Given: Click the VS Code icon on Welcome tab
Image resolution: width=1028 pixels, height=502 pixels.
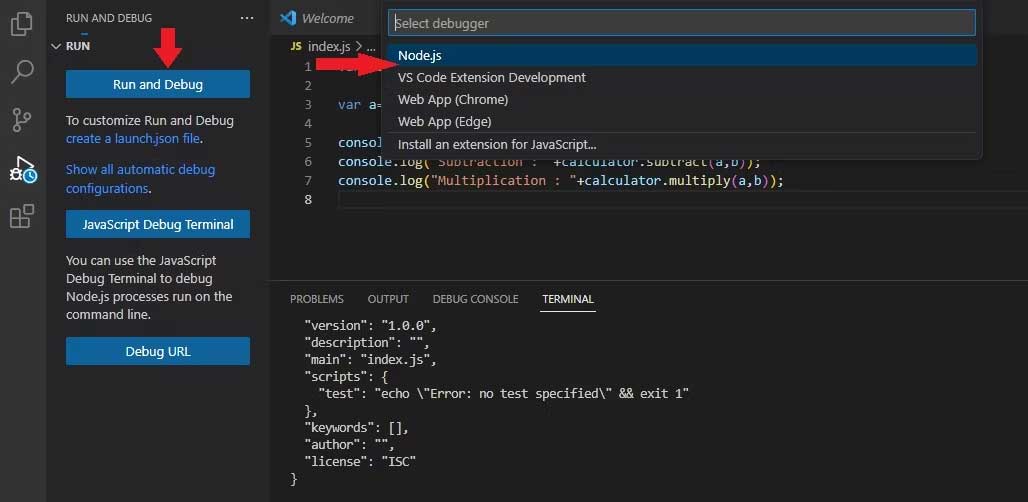Looking at the screenshot, I should [x=288, y=18].
